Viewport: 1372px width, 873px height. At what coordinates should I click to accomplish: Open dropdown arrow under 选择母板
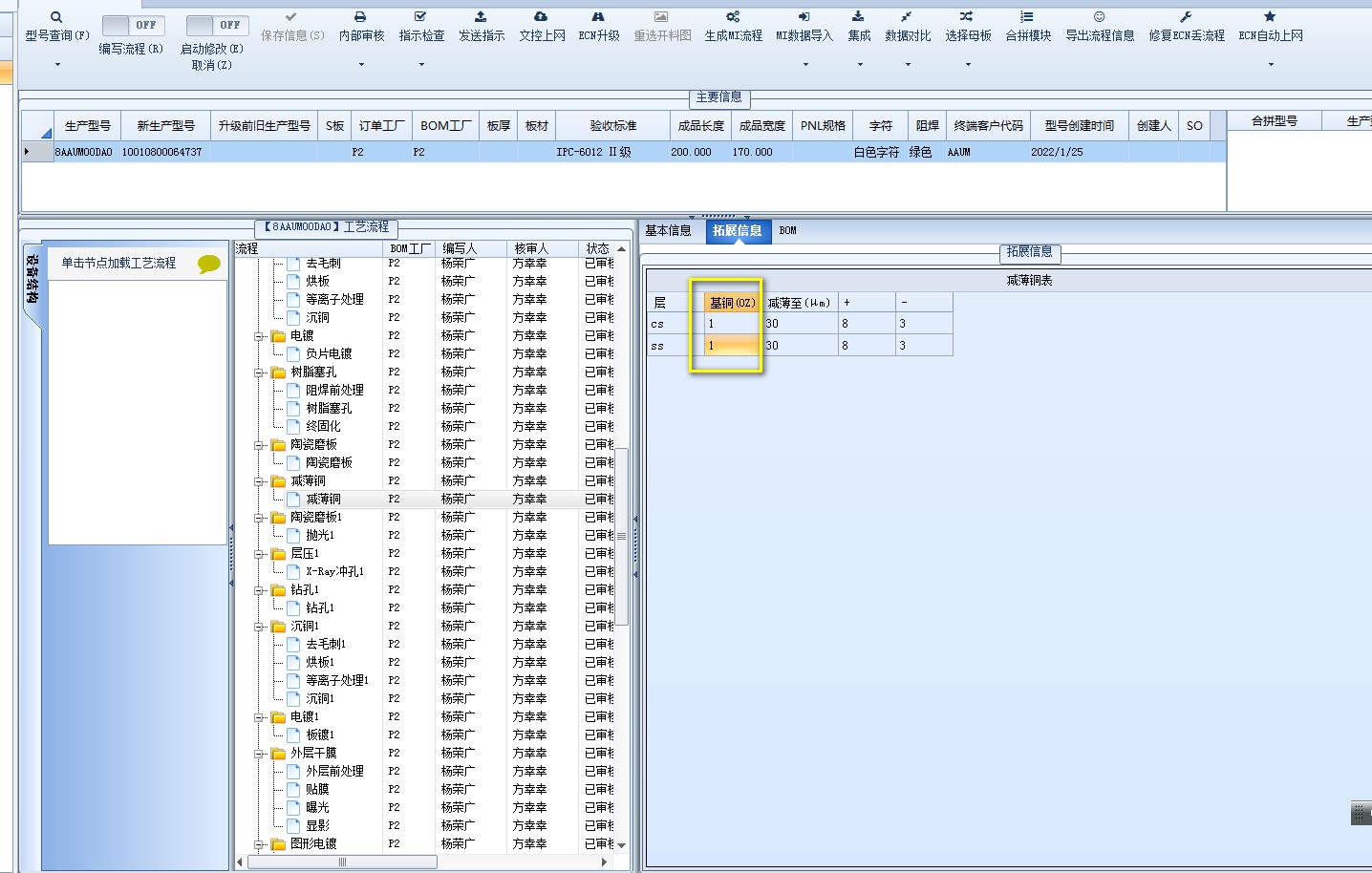point(968,65)
